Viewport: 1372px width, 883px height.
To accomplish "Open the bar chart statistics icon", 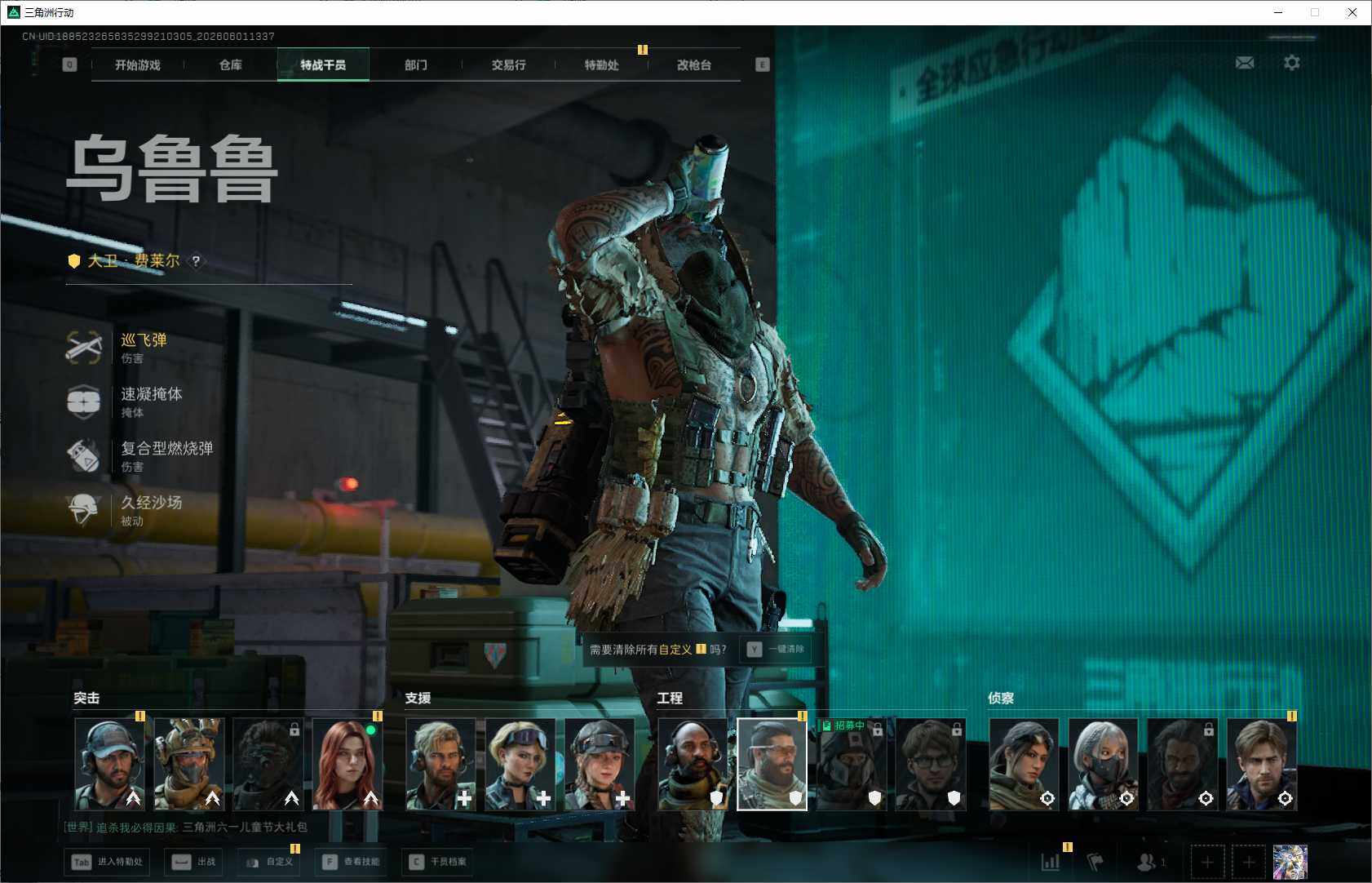I will coord(1051,862).
